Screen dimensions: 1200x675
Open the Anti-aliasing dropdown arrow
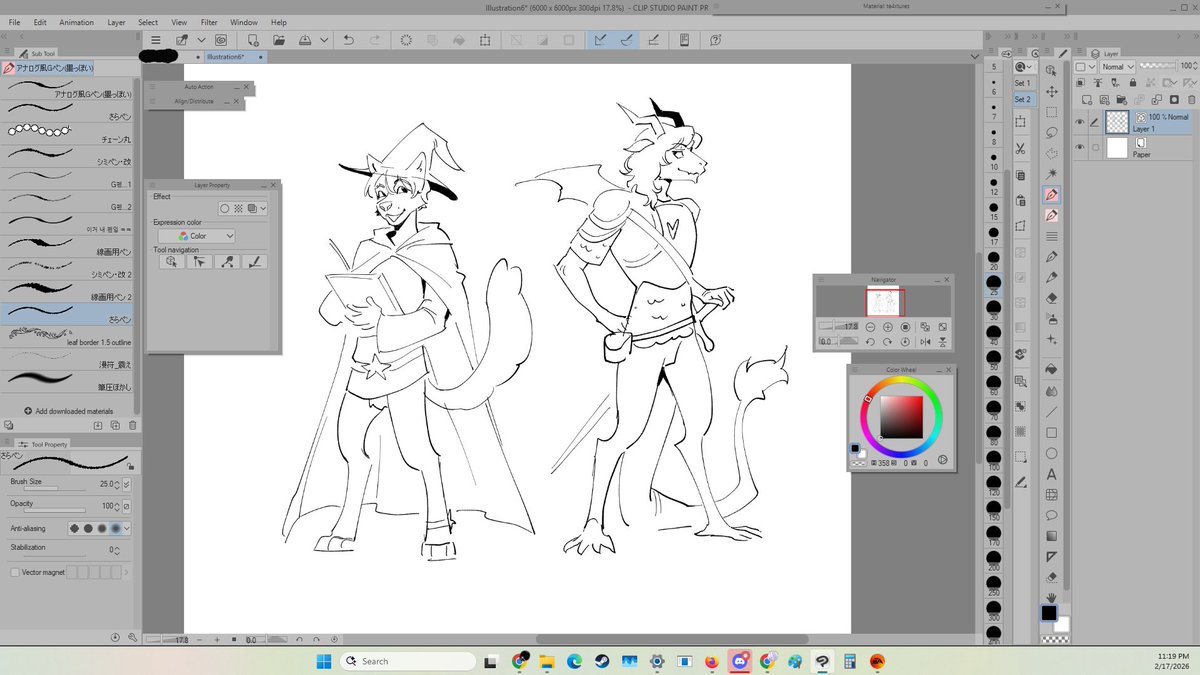click(x=127, y=528)
